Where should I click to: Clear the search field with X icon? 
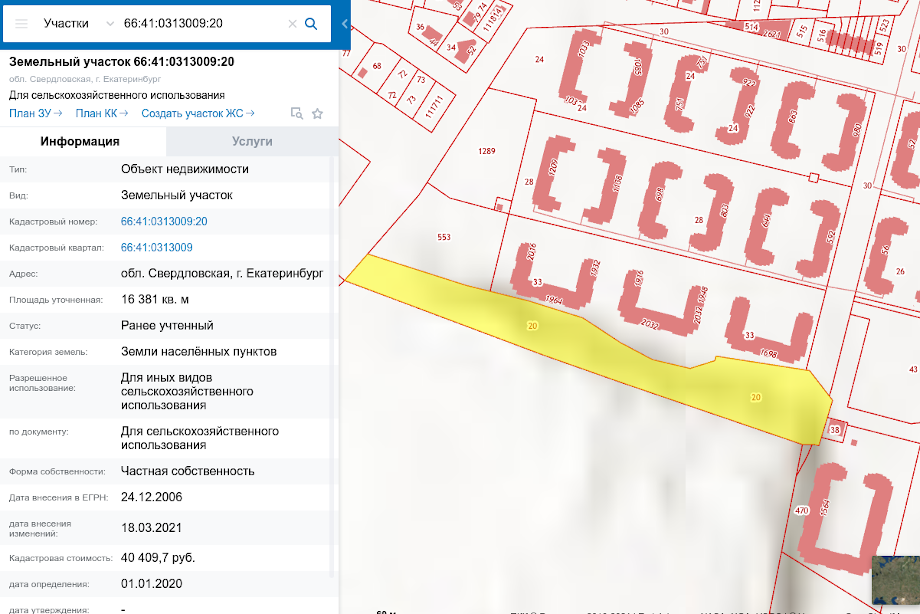point(292,23)
